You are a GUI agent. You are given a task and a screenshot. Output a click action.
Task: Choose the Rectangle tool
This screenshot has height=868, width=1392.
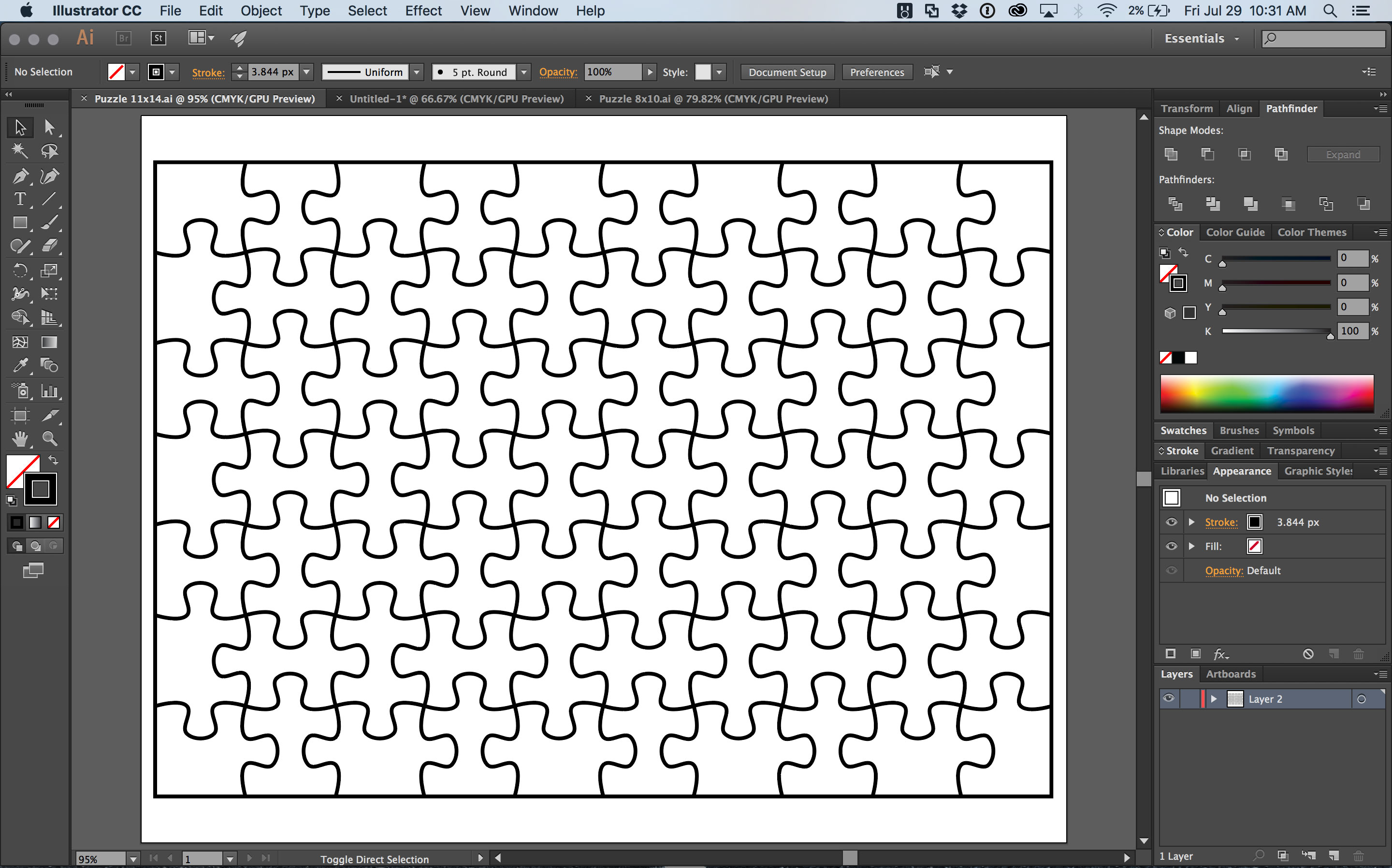point(20,222)
